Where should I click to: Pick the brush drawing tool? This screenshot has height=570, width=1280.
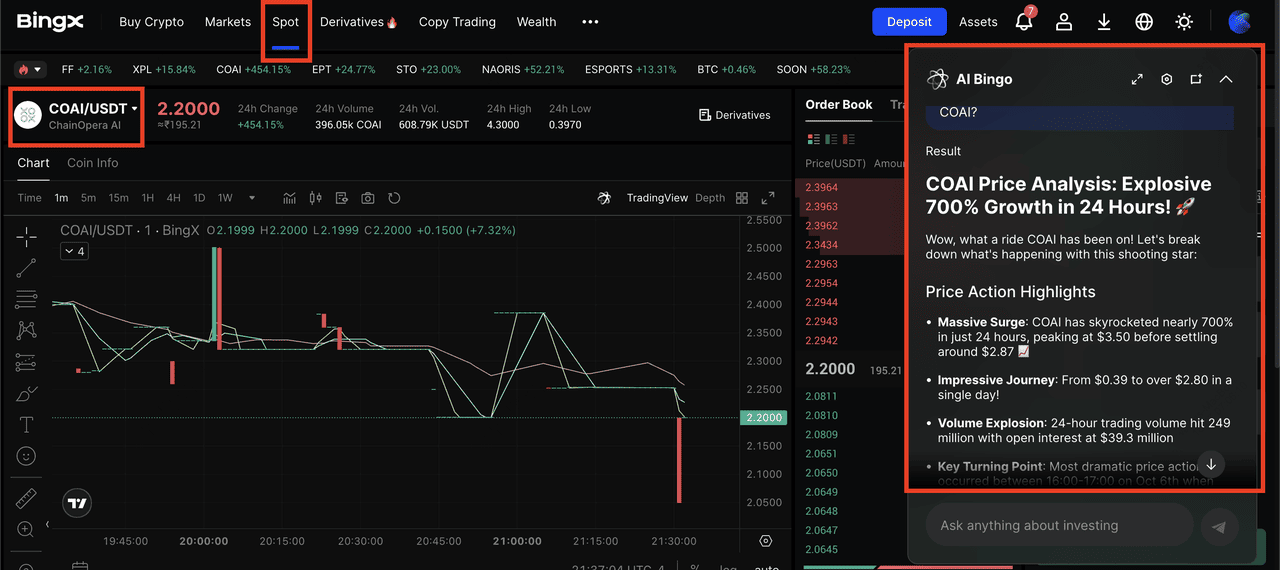point(27,394)
